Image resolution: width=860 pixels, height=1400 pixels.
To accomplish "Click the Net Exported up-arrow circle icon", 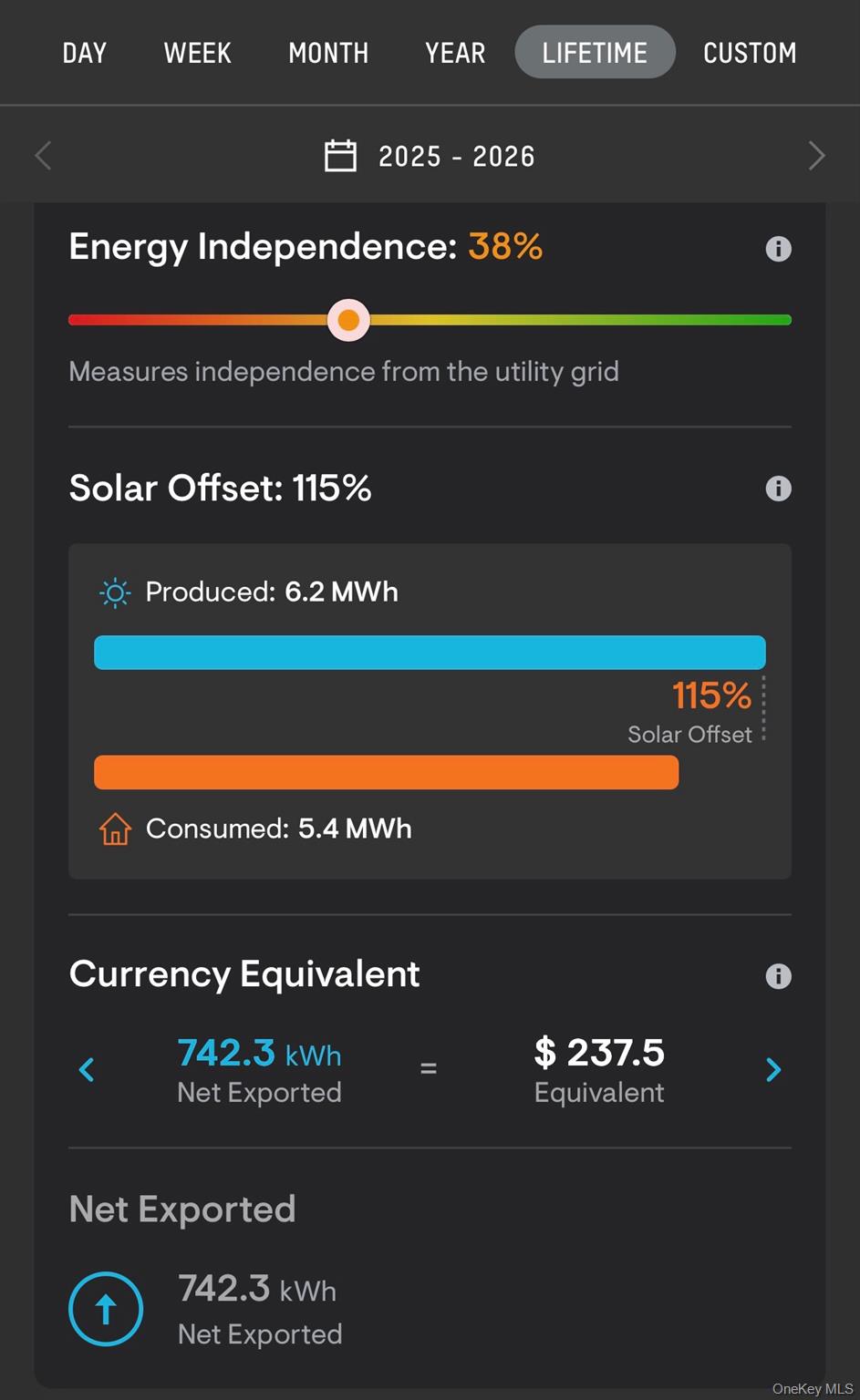I will click(106, 1309).
